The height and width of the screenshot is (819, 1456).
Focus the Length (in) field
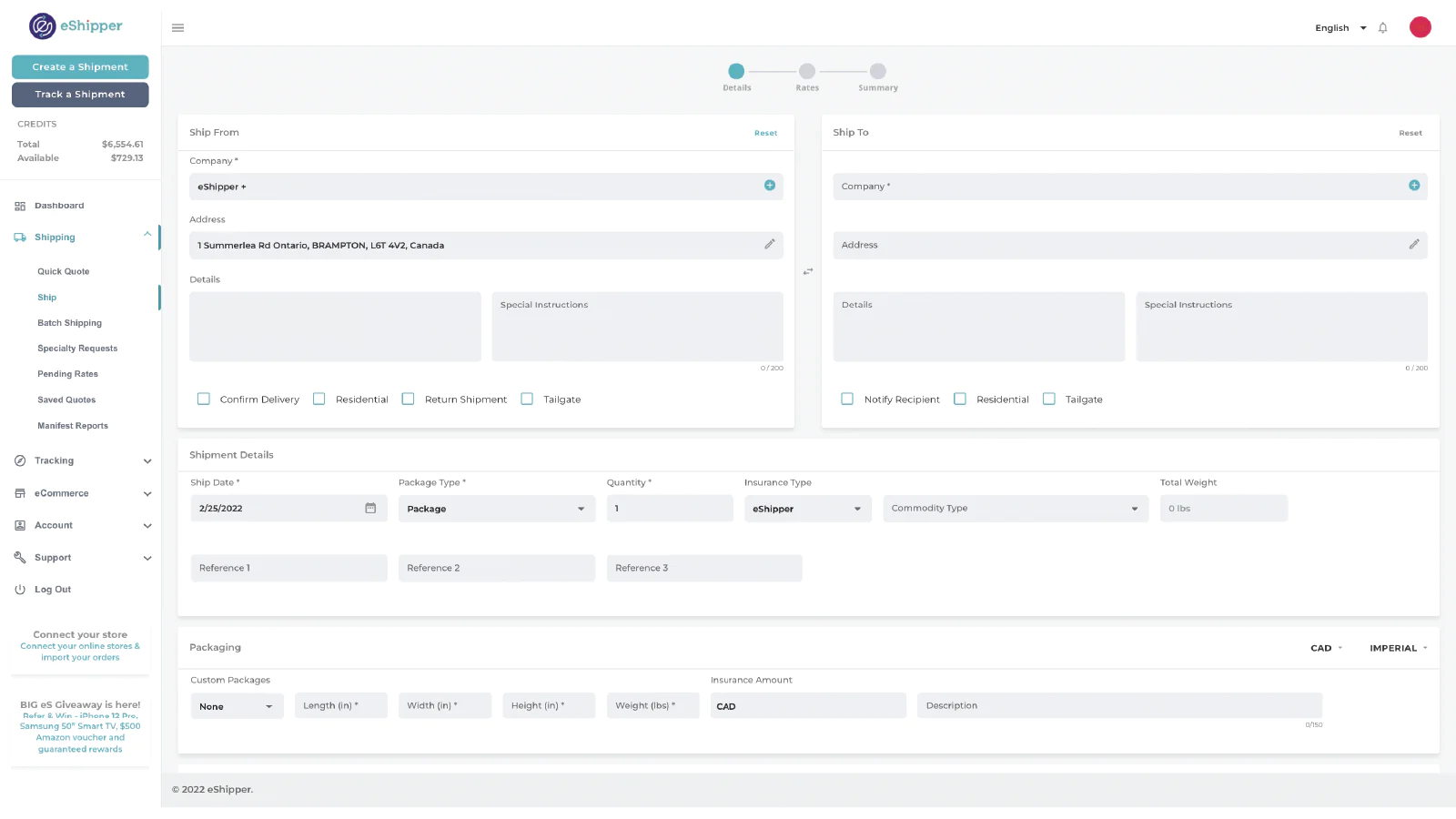pos(341,705)
